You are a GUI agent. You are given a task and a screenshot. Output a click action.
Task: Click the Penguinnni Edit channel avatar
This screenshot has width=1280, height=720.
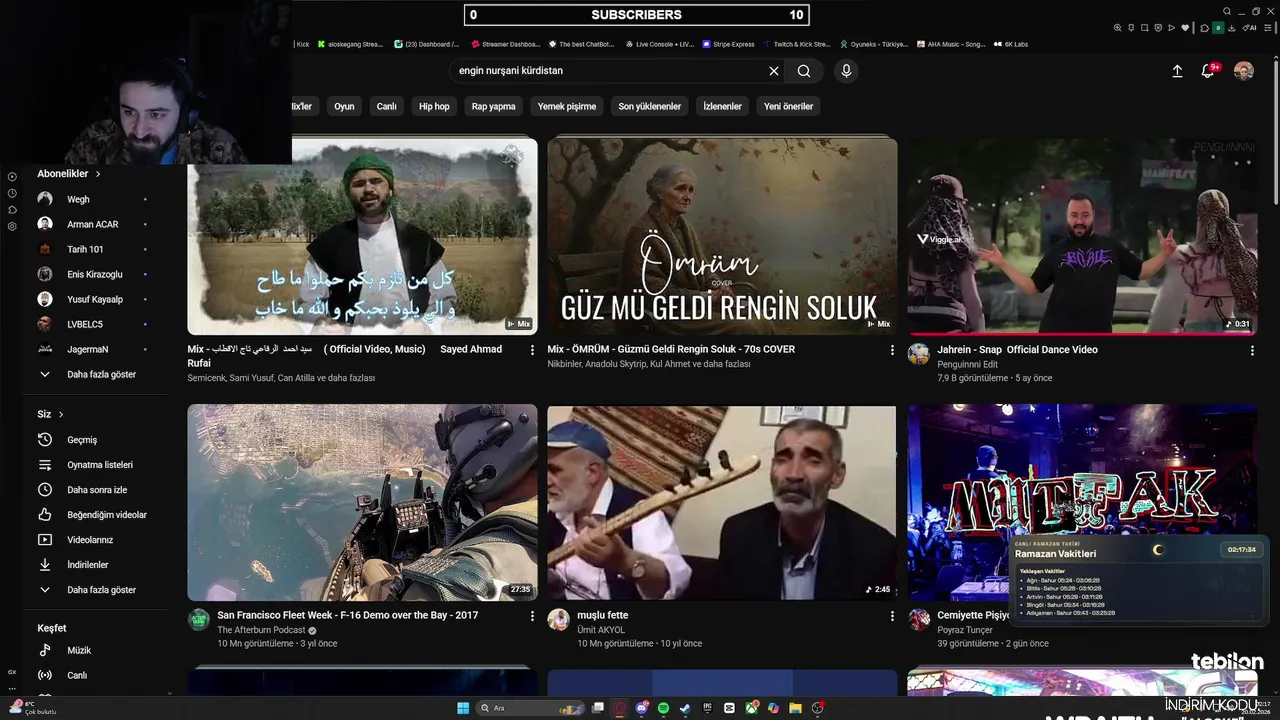pyautogui.click(x=919, y=354)
